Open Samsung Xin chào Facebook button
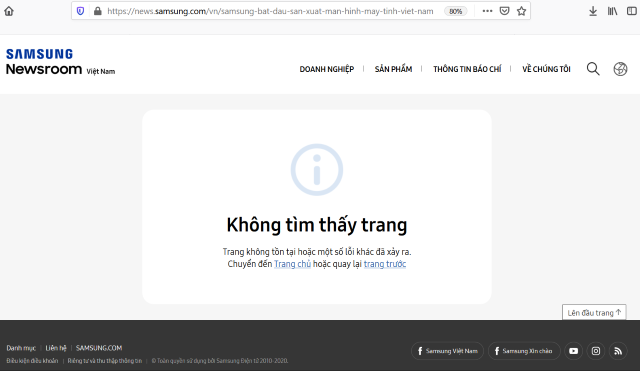 tap(524, 351)
